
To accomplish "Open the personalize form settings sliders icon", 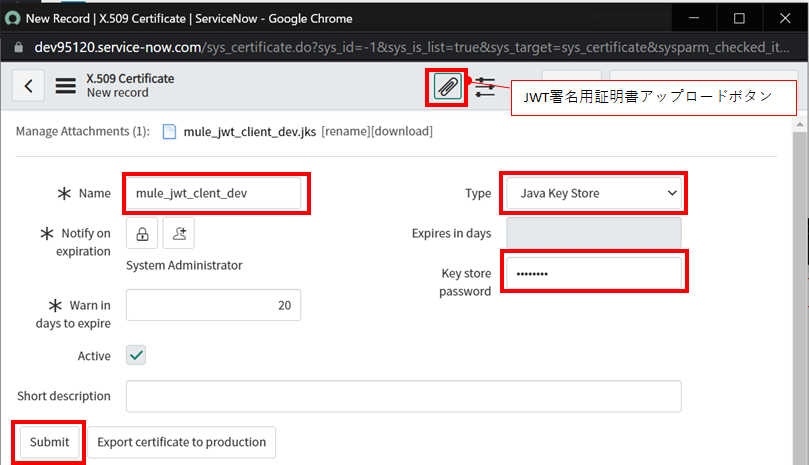I will point(485,87).
